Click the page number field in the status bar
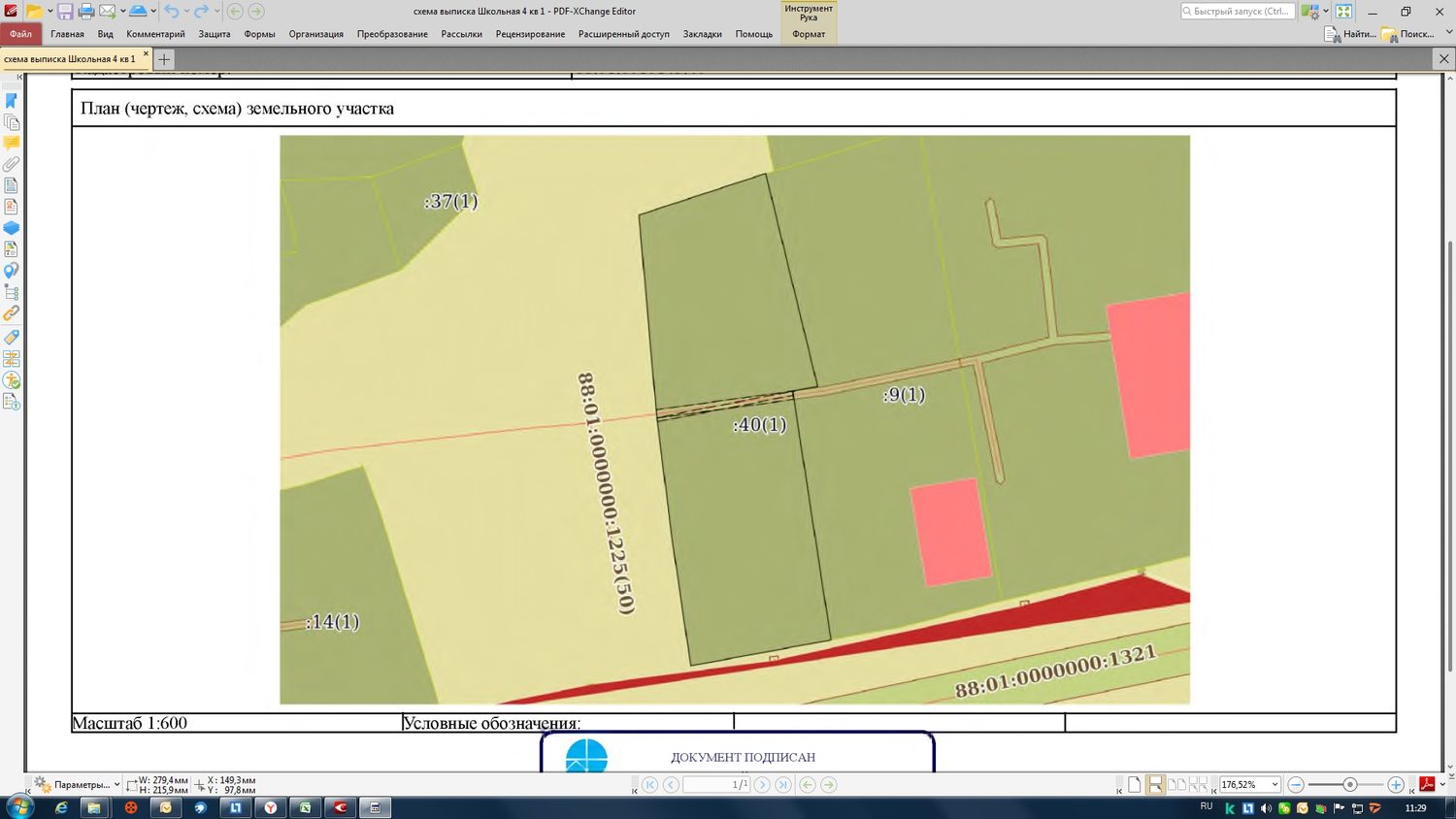 pos(716,784)
